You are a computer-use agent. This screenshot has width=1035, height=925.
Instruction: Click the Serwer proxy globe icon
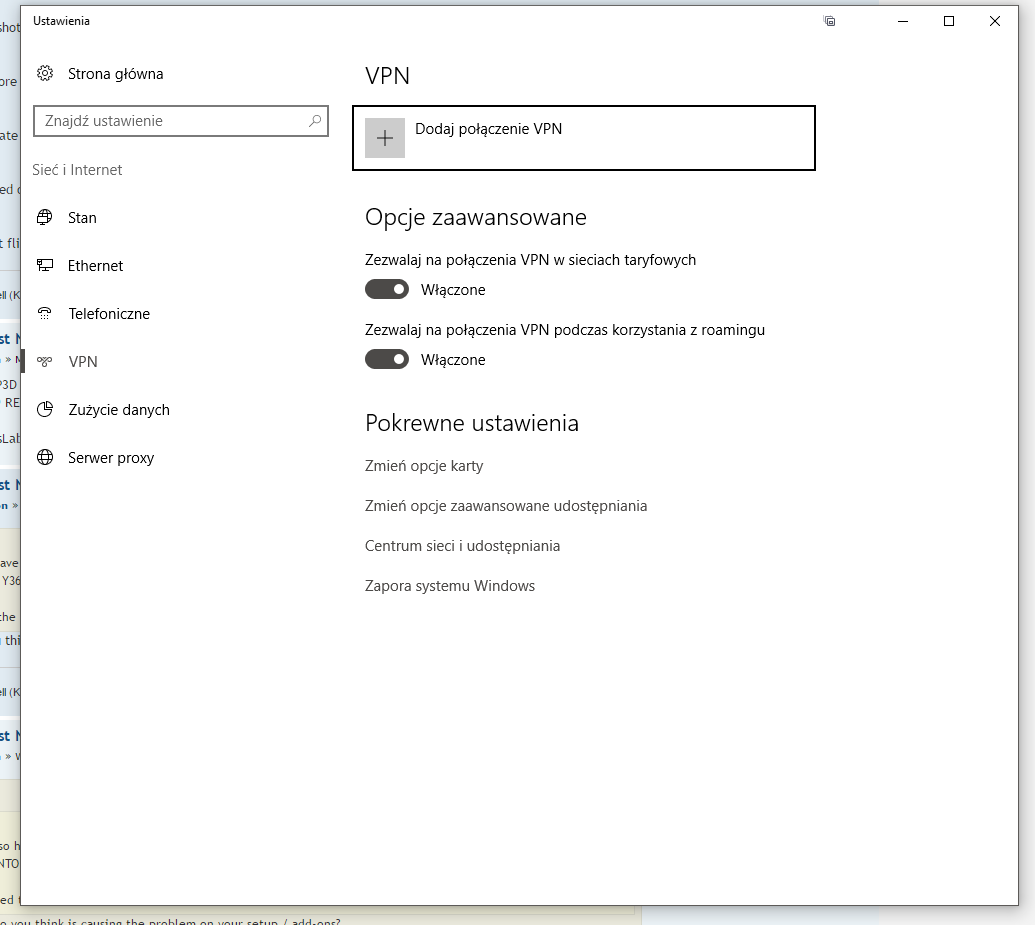point(45,458)
